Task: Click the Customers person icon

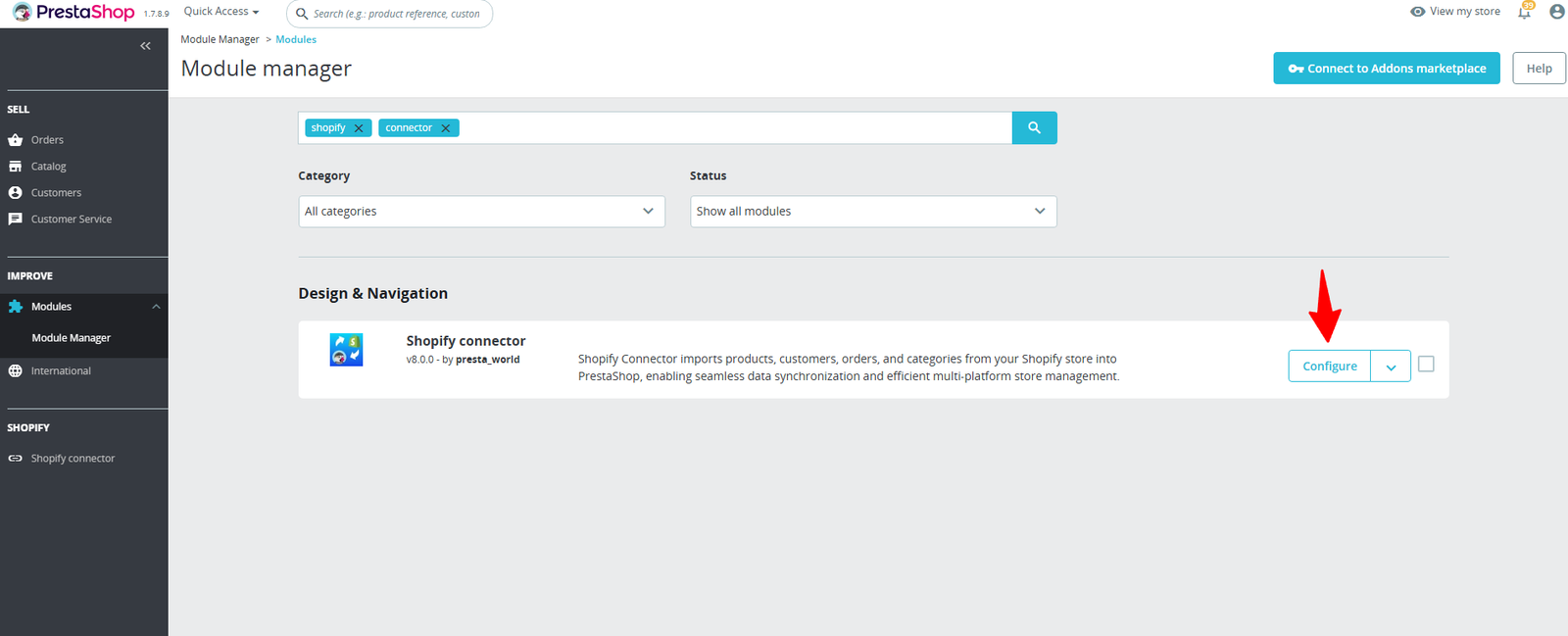Action: [x=15, y=193]
